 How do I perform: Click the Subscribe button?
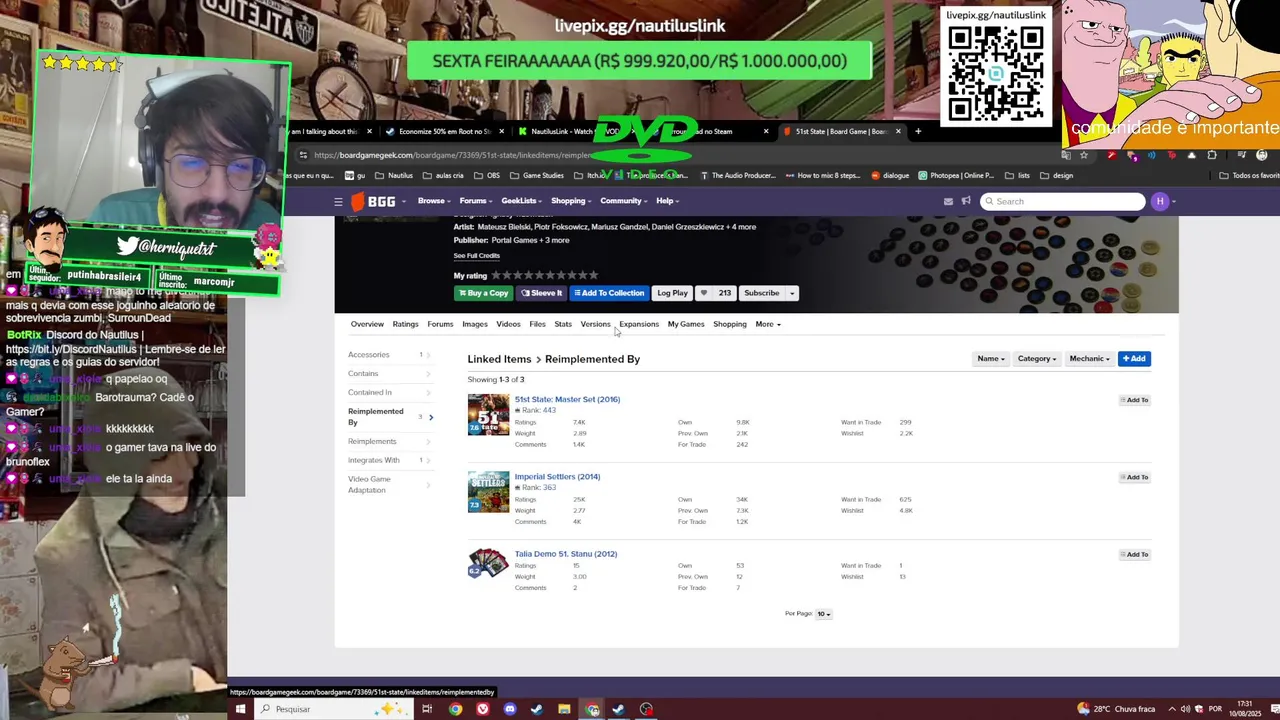pyautogui.click(x=761, y=293)
